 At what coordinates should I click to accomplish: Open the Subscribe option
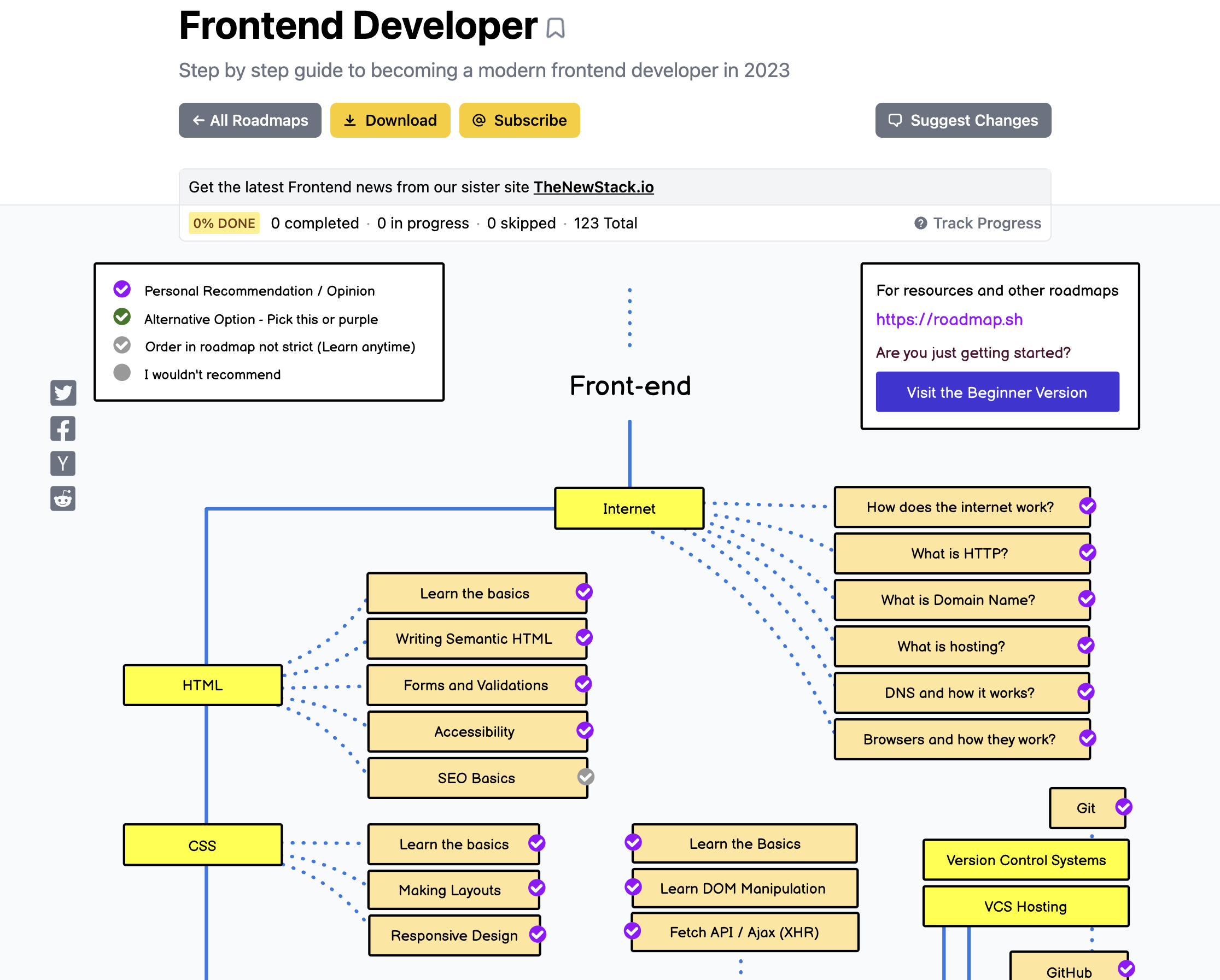(x=519, y=120)
